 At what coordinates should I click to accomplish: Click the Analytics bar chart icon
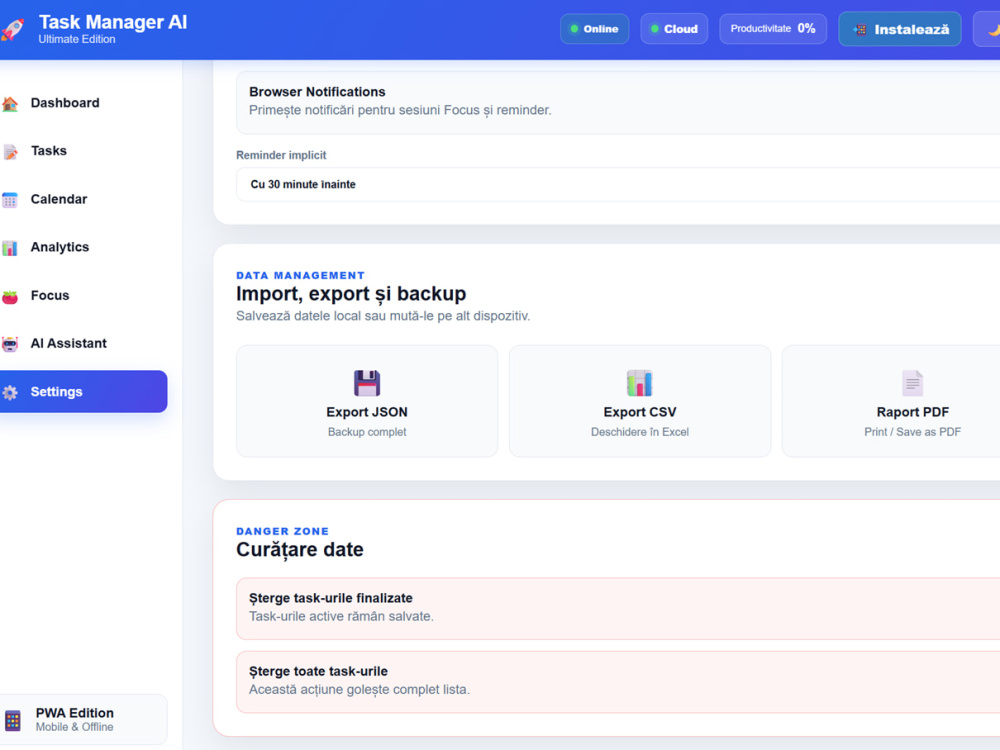click(10, 247)
